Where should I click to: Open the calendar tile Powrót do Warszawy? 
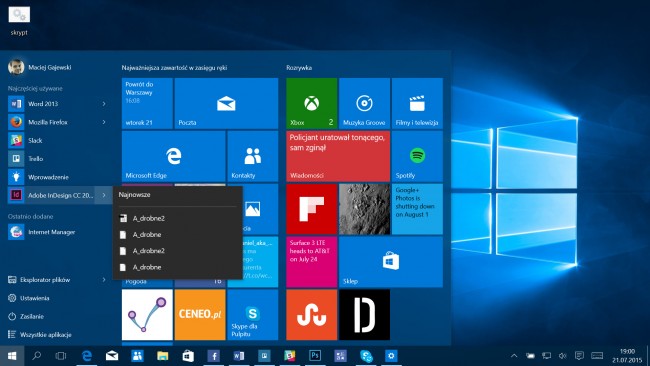147,103
